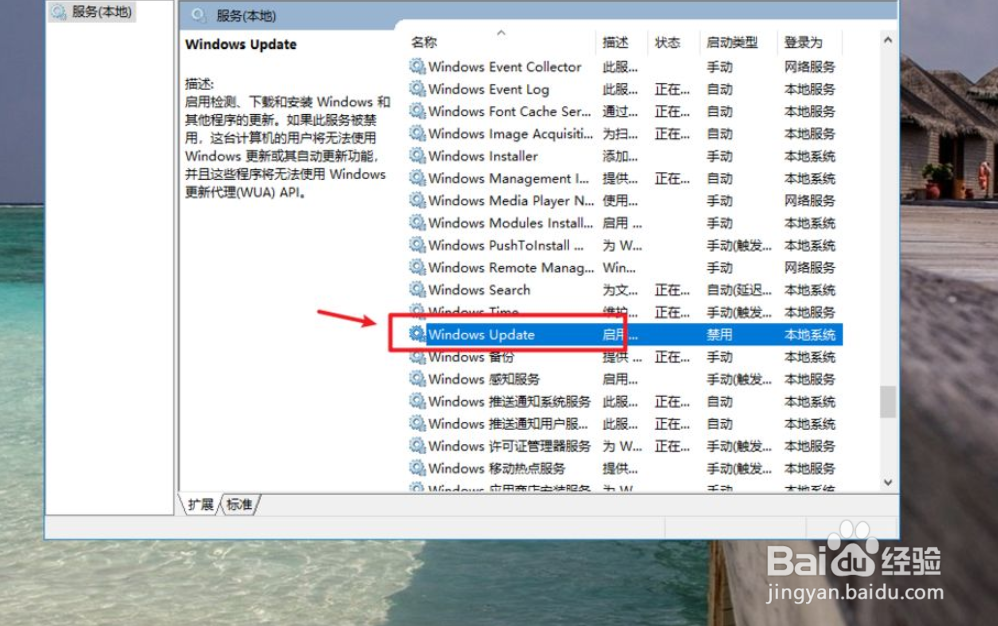Select Windows Event Collector service name

505,66
